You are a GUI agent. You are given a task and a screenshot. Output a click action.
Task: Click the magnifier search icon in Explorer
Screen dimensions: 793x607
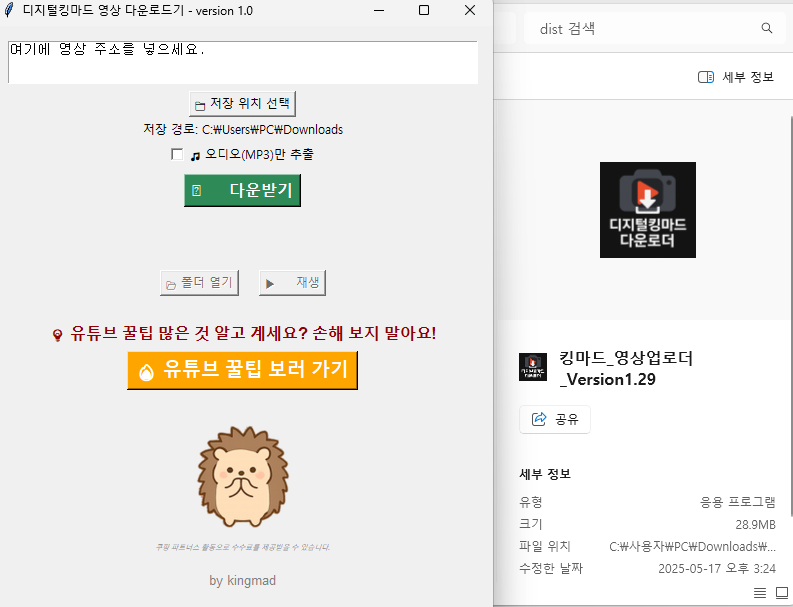[767, 28]
